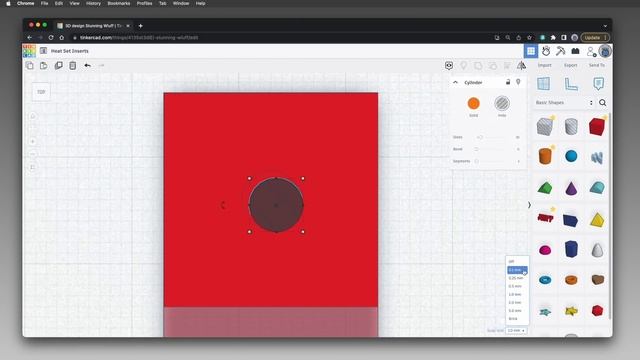The width and height of the screenshot is (640, 360).
Task: Select 0.25 mm snap option
Action: pos(516,278)
